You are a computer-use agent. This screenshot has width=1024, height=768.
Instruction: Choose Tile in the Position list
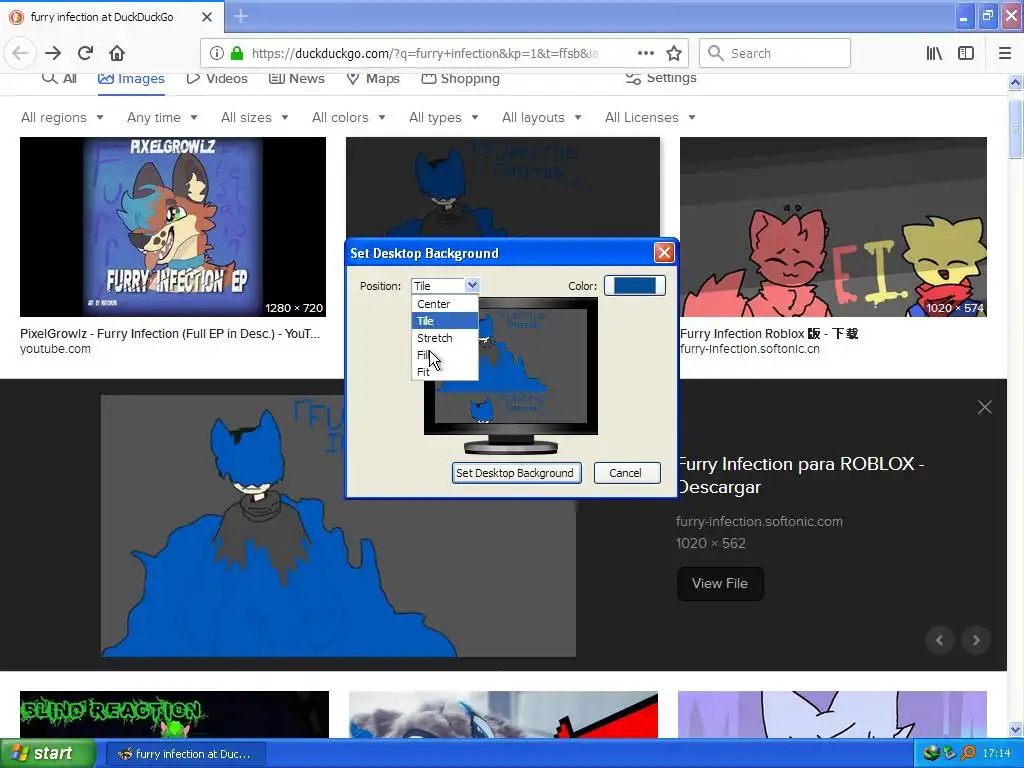[x=445, y=321]
